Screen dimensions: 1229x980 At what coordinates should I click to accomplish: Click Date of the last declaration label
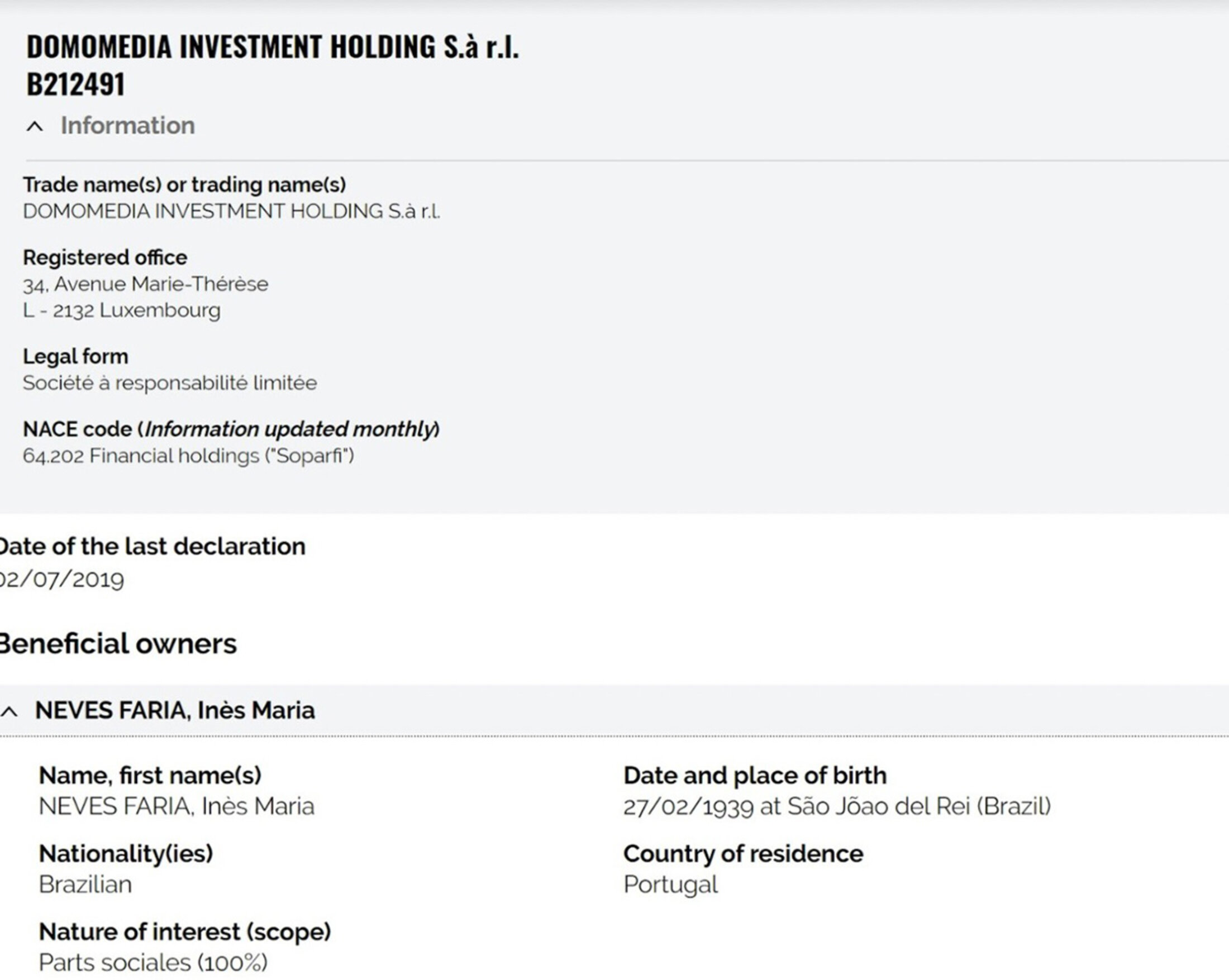tap(151, 547)
